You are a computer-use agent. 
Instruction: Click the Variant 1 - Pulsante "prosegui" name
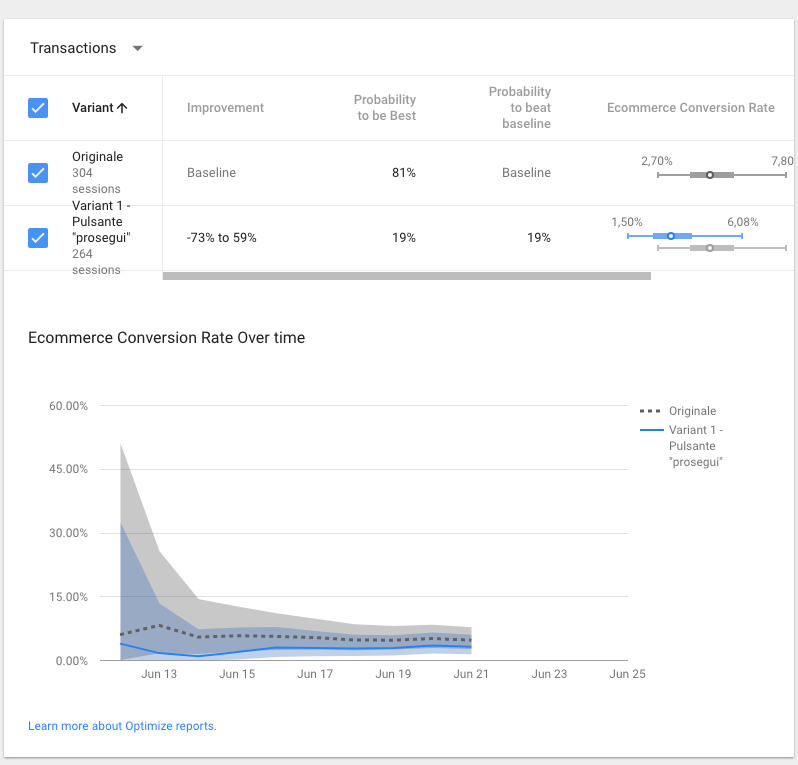coord(101,221)
